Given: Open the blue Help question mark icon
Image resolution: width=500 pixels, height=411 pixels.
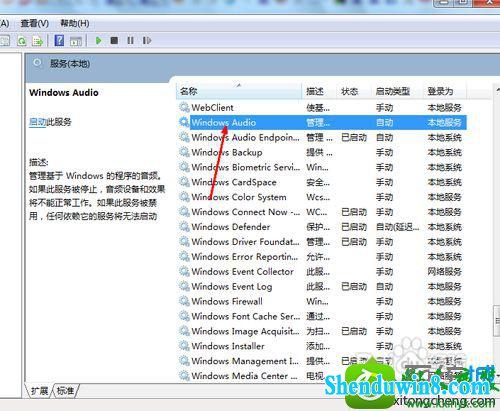Looking at the screenshot, I should 59,41.
